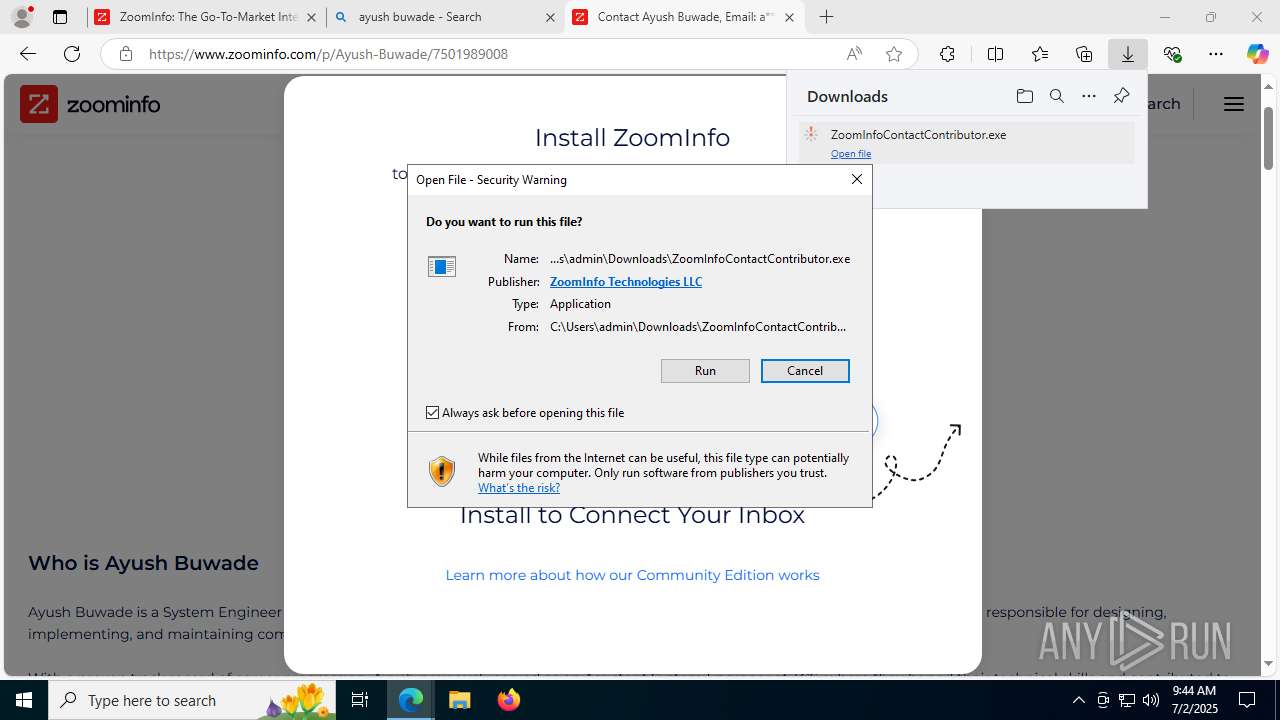Viewport: 1280px width, 720px height.
Task: Open the Extensions puzzle icon
Action: click(947, 54)
